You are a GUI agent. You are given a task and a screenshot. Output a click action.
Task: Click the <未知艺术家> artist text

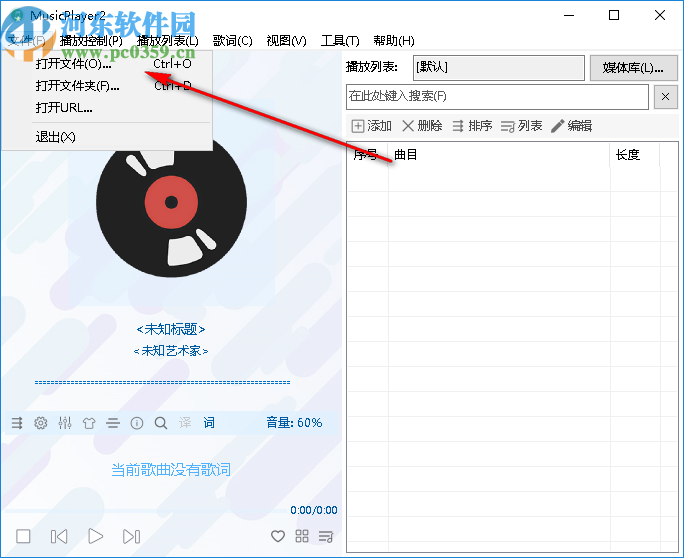click(x=171, y=350)
